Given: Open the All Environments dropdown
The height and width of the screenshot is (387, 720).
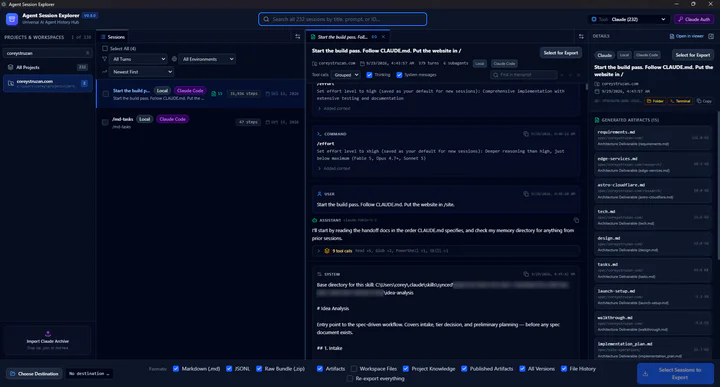Looking at the screenshot, I should 208,59.
